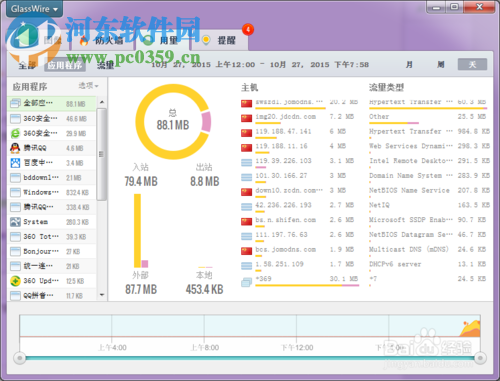Select the 百度中… Baidu paw icon
500x381 pixels.
[x=15, y=163]
